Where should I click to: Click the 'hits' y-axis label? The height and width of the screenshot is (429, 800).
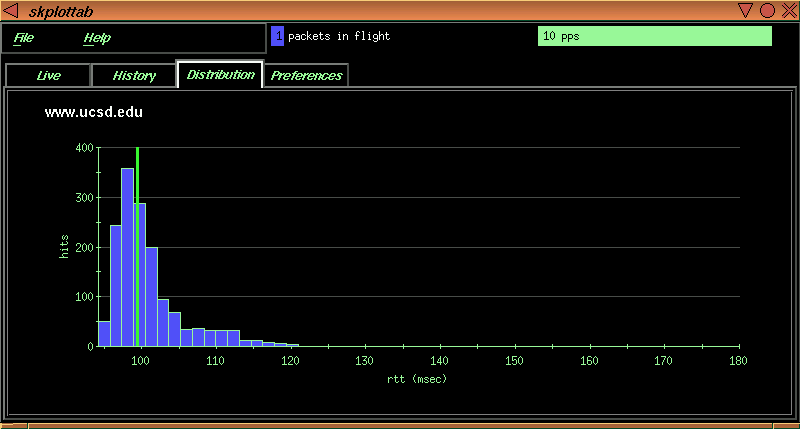(64, 246)
